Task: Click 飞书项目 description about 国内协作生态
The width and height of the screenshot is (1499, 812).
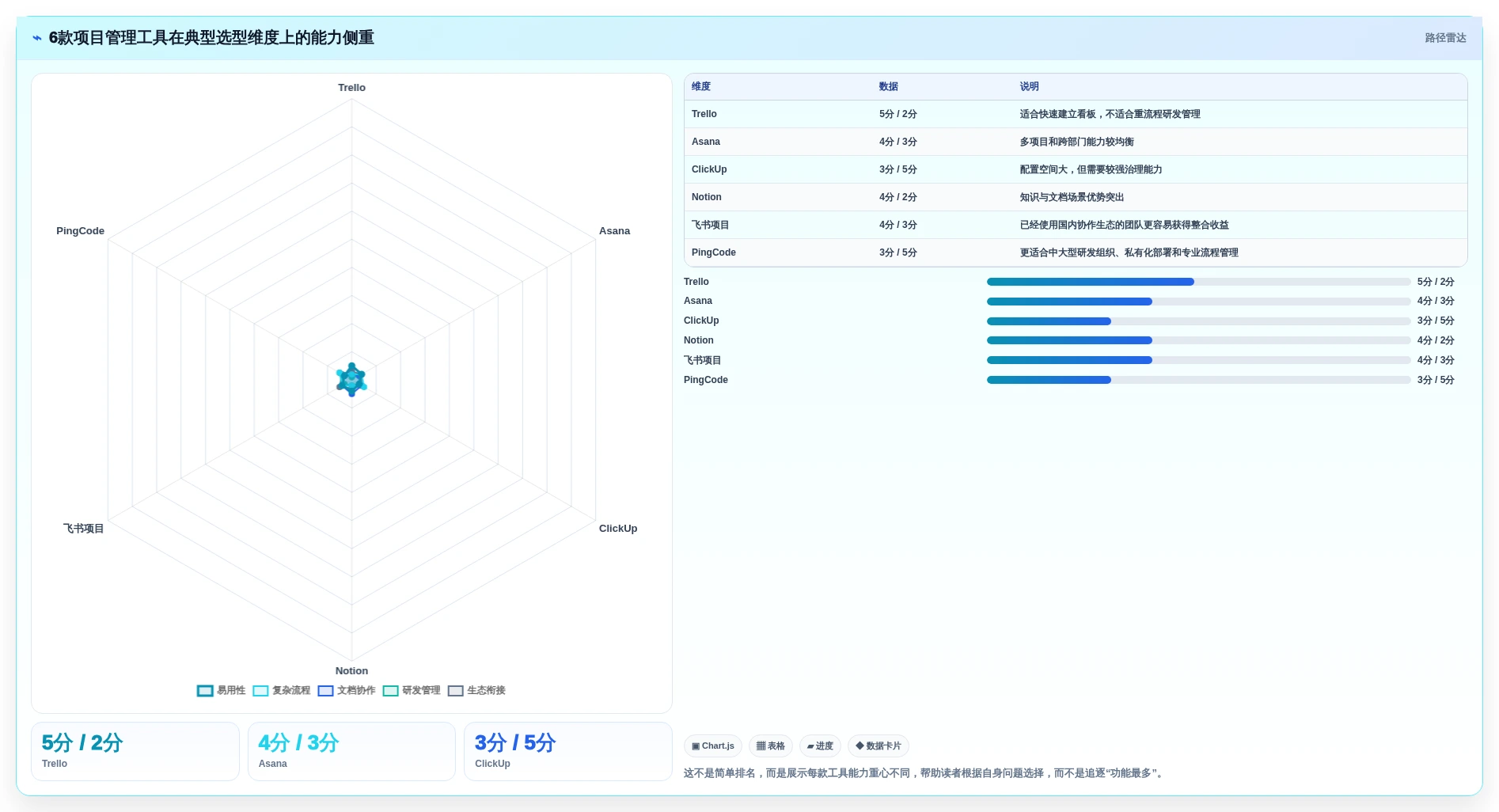Action: 1124,225
